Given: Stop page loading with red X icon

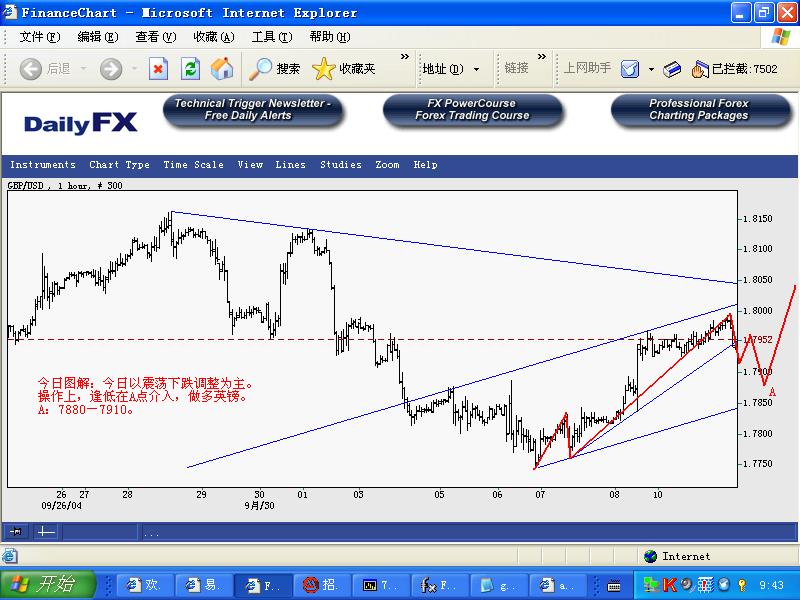Looking at the screenshot, I should (158, 68).
